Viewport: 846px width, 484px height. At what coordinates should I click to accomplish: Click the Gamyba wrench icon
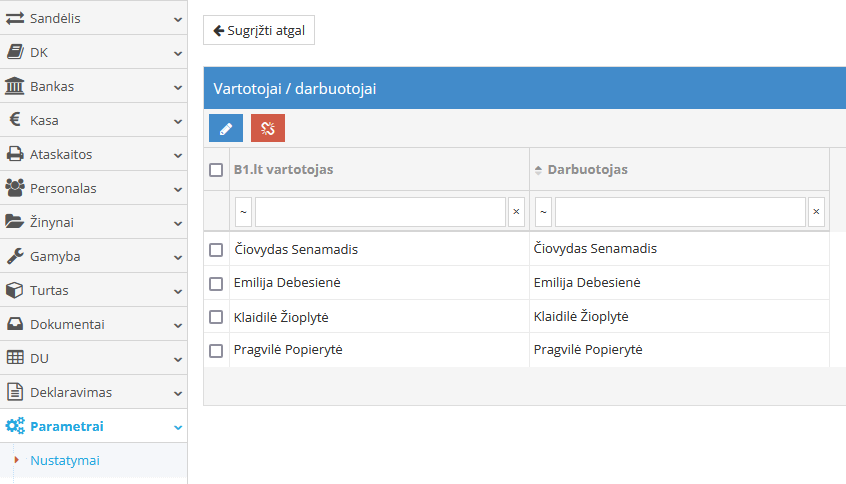(15, 256)
